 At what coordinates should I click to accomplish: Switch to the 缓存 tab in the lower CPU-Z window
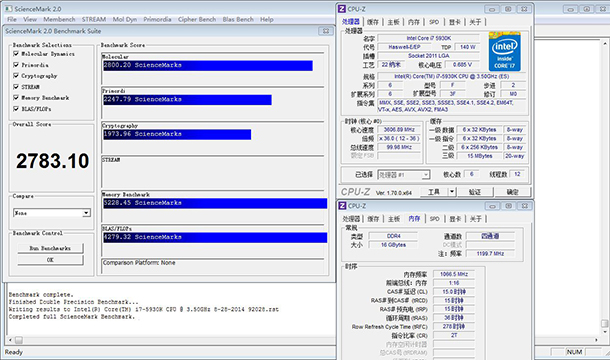[x=373, y=219]
